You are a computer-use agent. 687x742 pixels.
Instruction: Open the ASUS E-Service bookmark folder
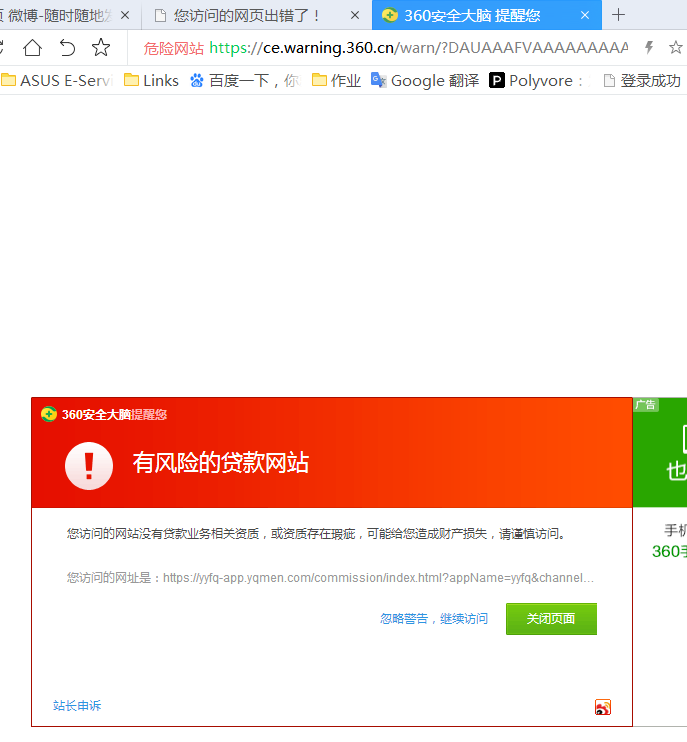point(57,81)
